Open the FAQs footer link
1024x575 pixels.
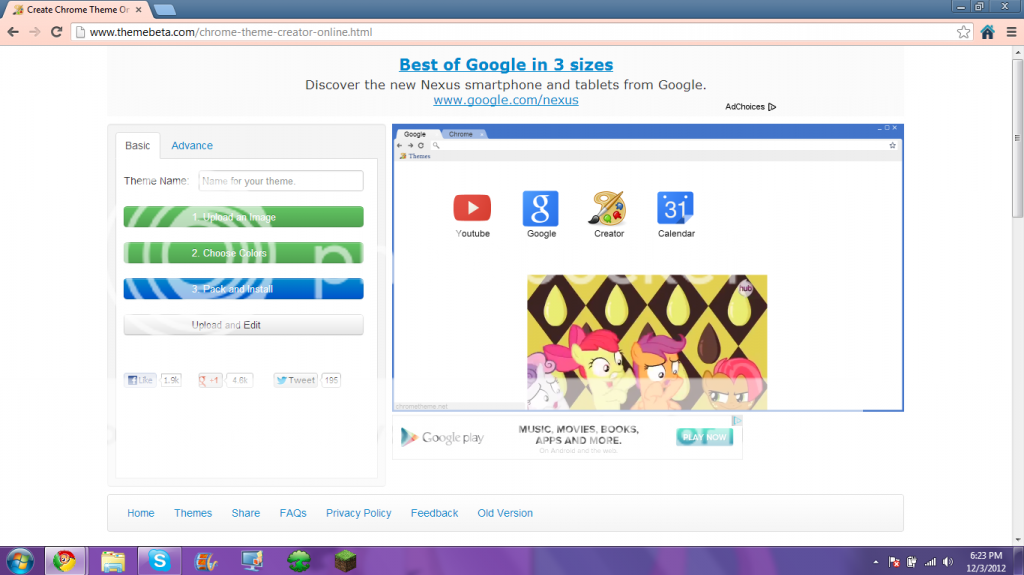pyautogui.click(x=293, y=513)
